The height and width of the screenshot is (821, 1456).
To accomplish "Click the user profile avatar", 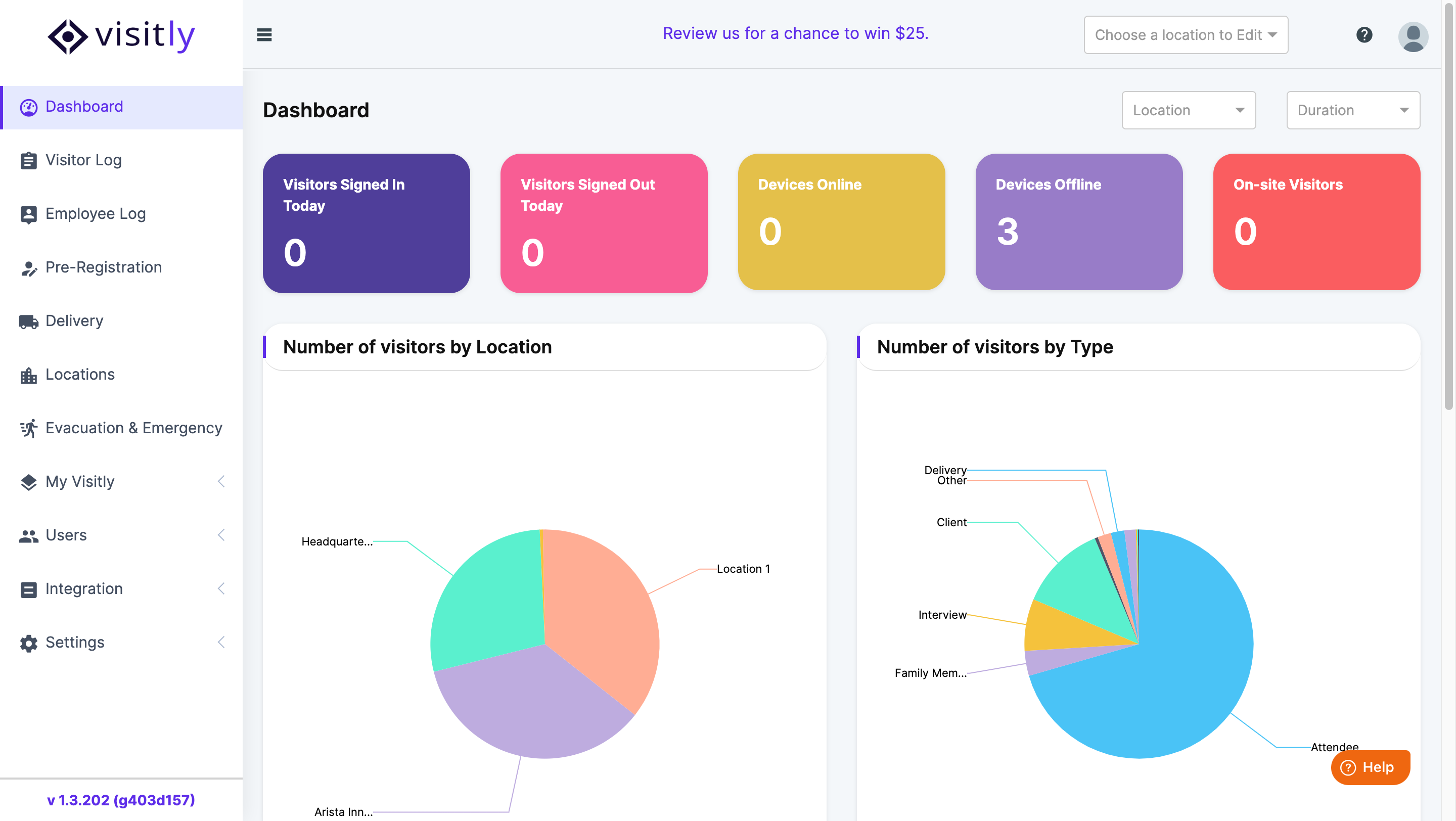I will (x=1413, y=36).
